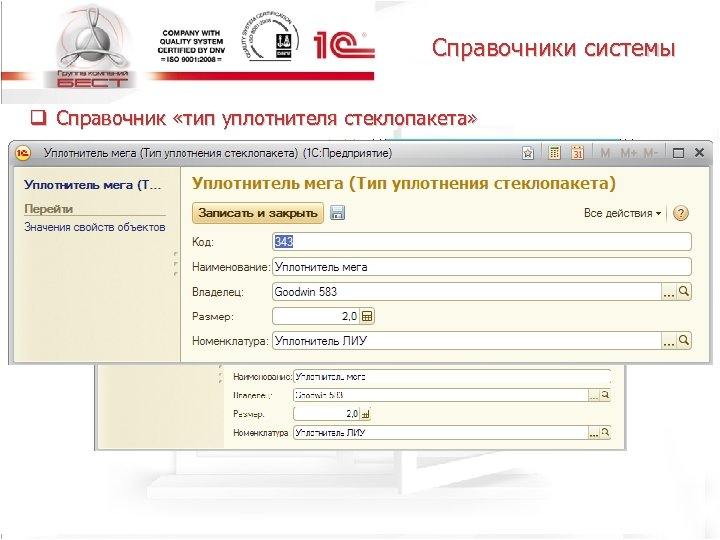Click into the Код field
Screen dimensions: 720x540
pyautogui.click(x=482, y=242)
